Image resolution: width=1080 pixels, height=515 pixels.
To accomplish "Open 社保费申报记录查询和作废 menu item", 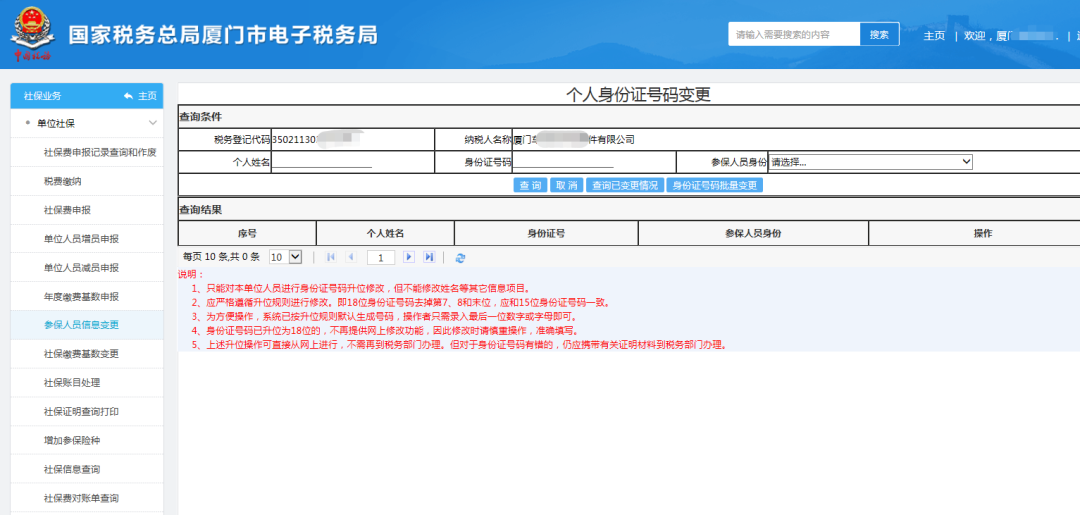I will pyautogui.click(x=101, y=152).
